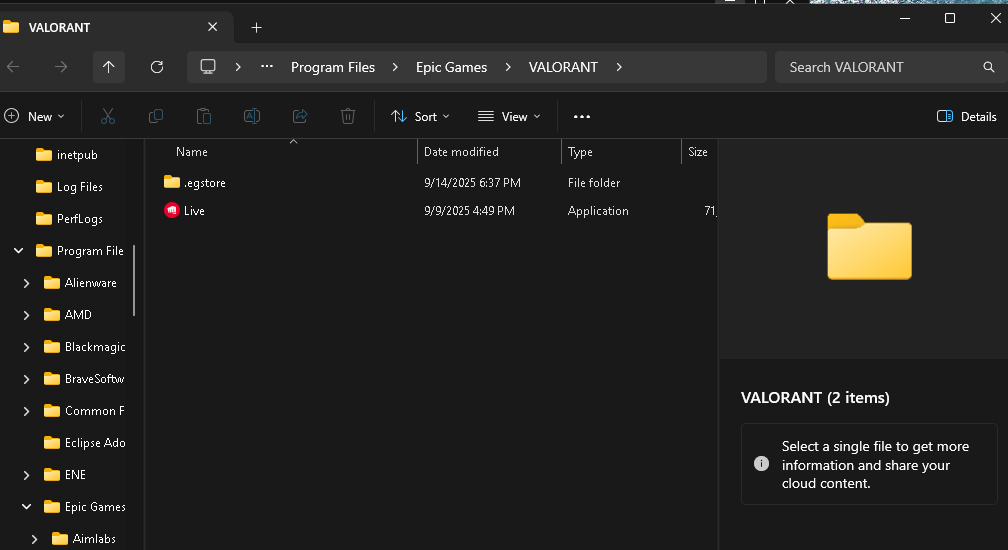Click the Copy icon in toolbar
This screenshot has width=1008, height=550.
(156, 116)
